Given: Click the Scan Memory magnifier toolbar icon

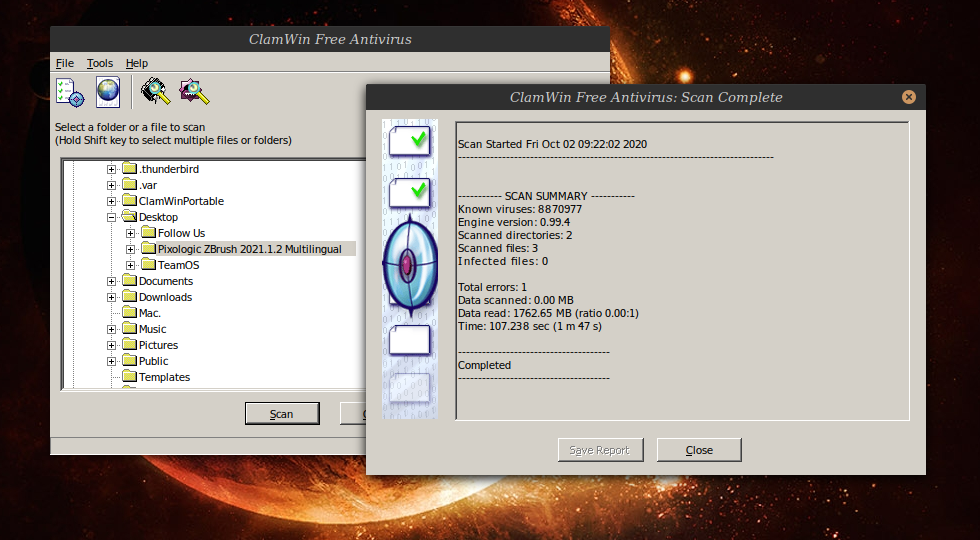Looking at the screenshot, I should pyautogui.click(x=156, y=92).
